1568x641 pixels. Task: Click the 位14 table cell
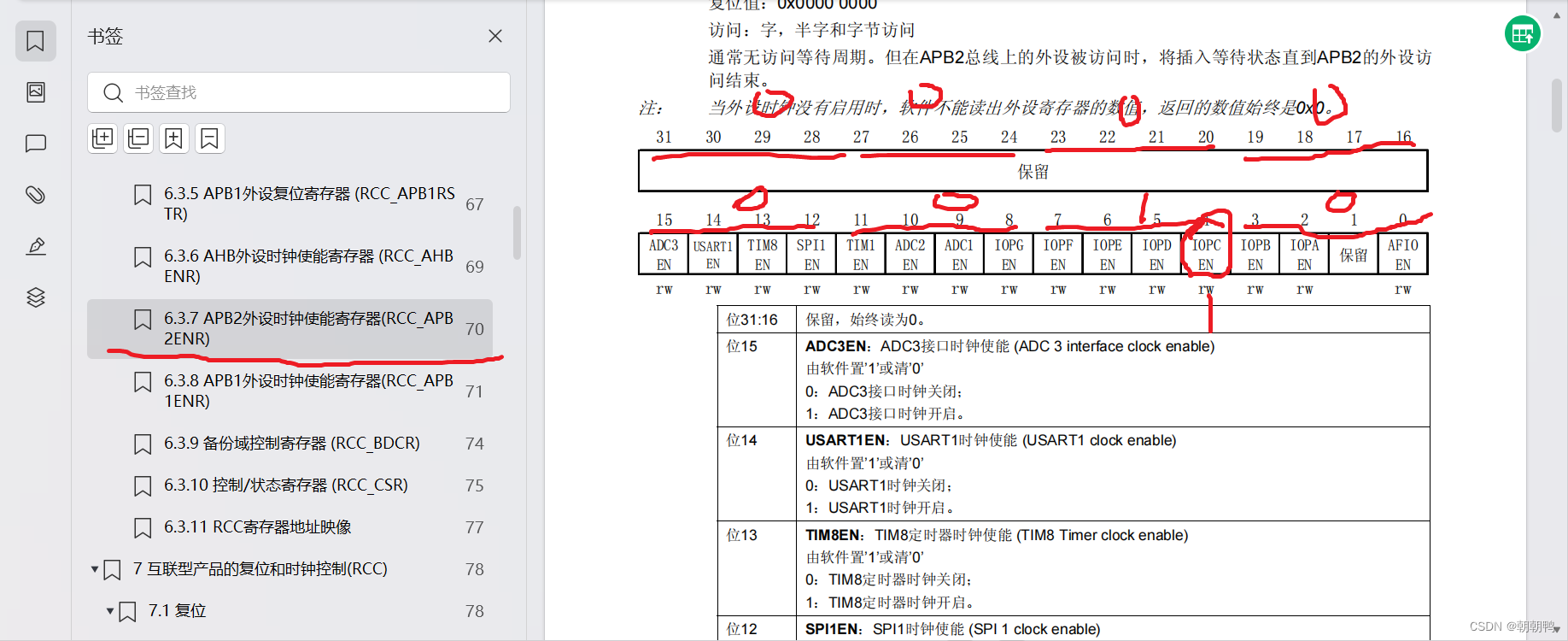click(757, 474)
